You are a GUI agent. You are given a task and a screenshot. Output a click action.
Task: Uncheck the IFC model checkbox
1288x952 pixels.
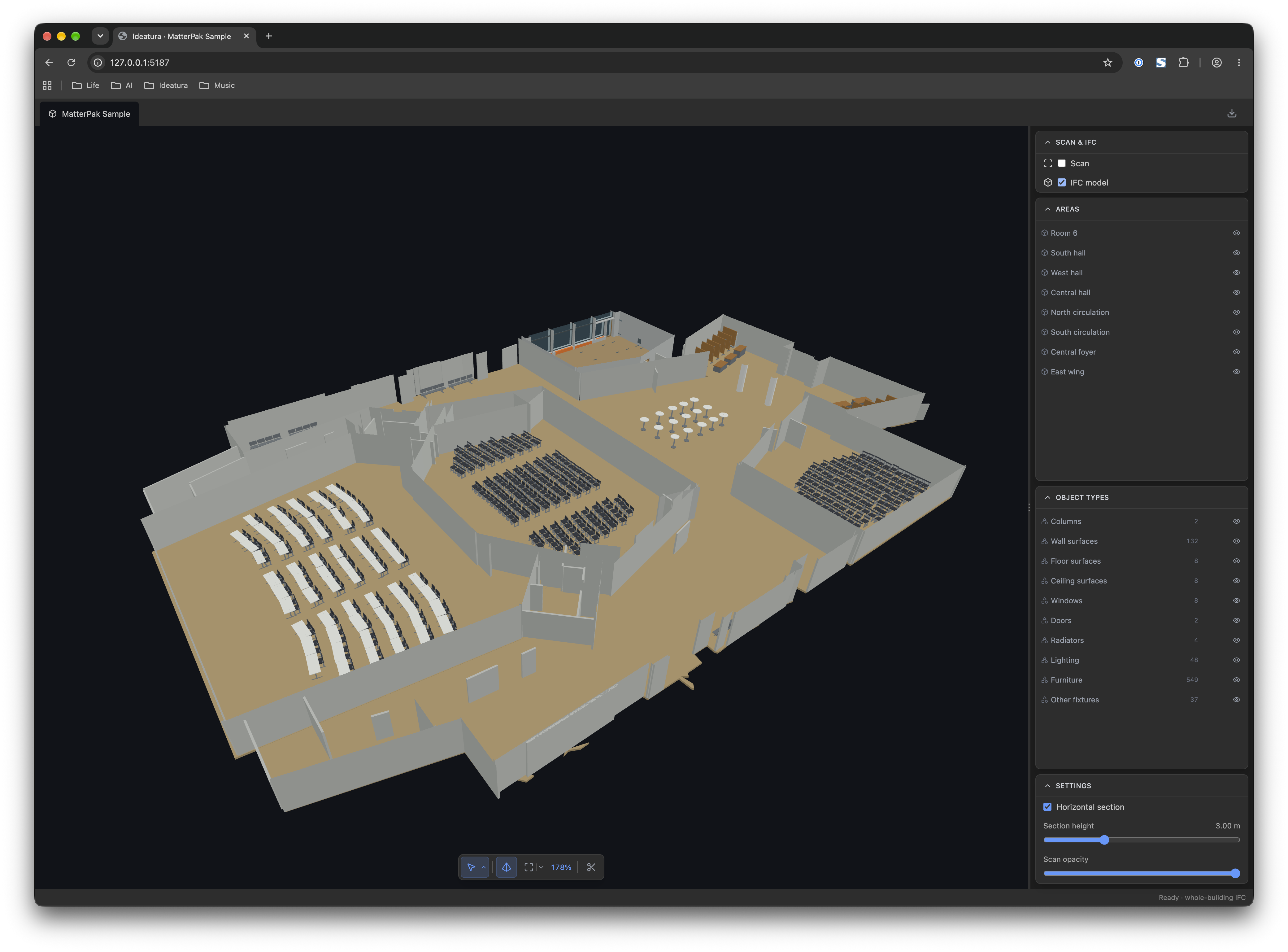click(1062, 183)
